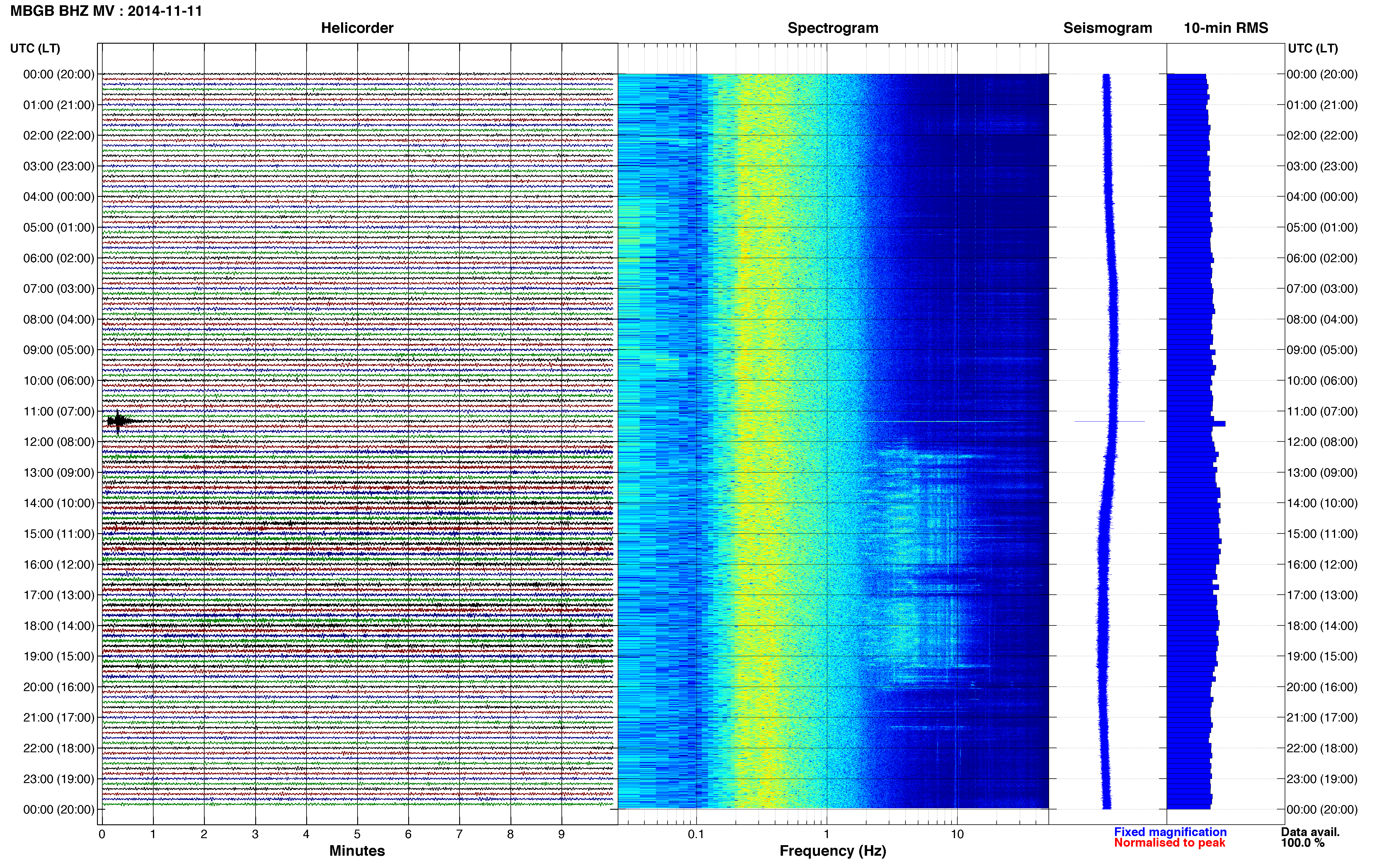This screenshot has width=1389, height=868.
Task: Click '16:00 (12:00)' on the Helicorder time axis
Action: click(59, 564)
